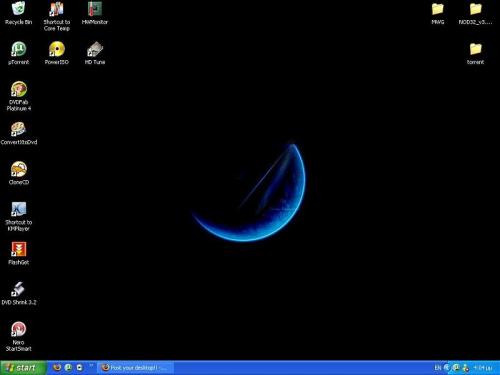Open the µTorrent system tray icon
The width and height of the screenshot is (500, 375).
(456, 368)
